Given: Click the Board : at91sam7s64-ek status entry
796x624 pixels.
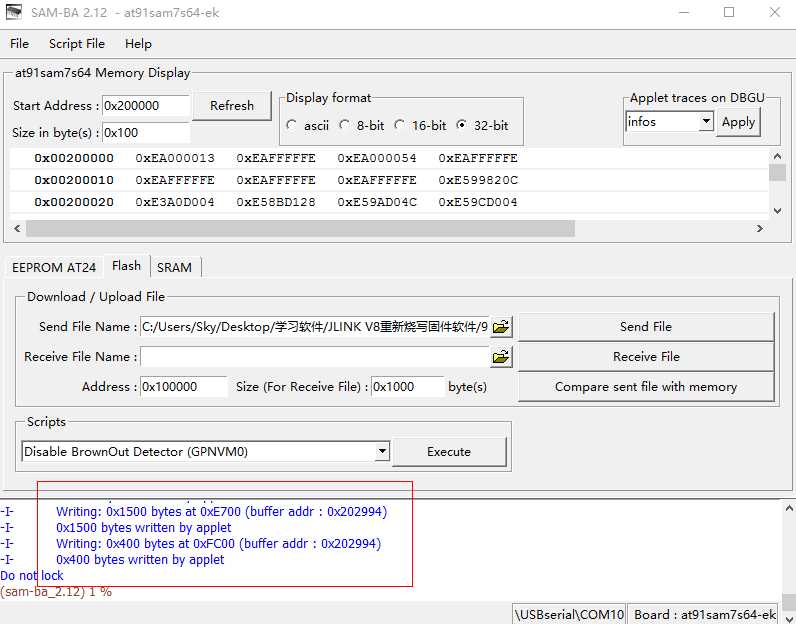Looking at the screenshot, I should [x=705, y=614].
